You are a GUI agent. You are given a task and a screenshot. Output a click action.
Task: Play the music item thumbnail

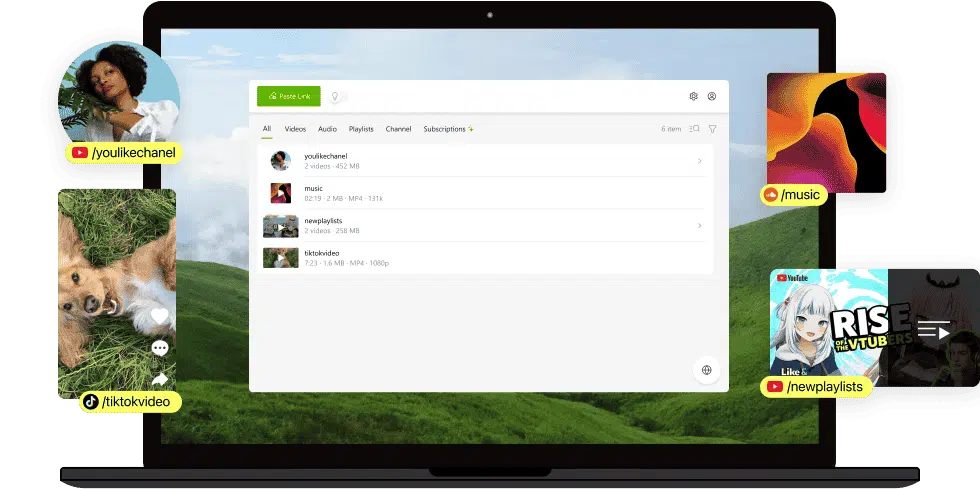pos(281,193)
